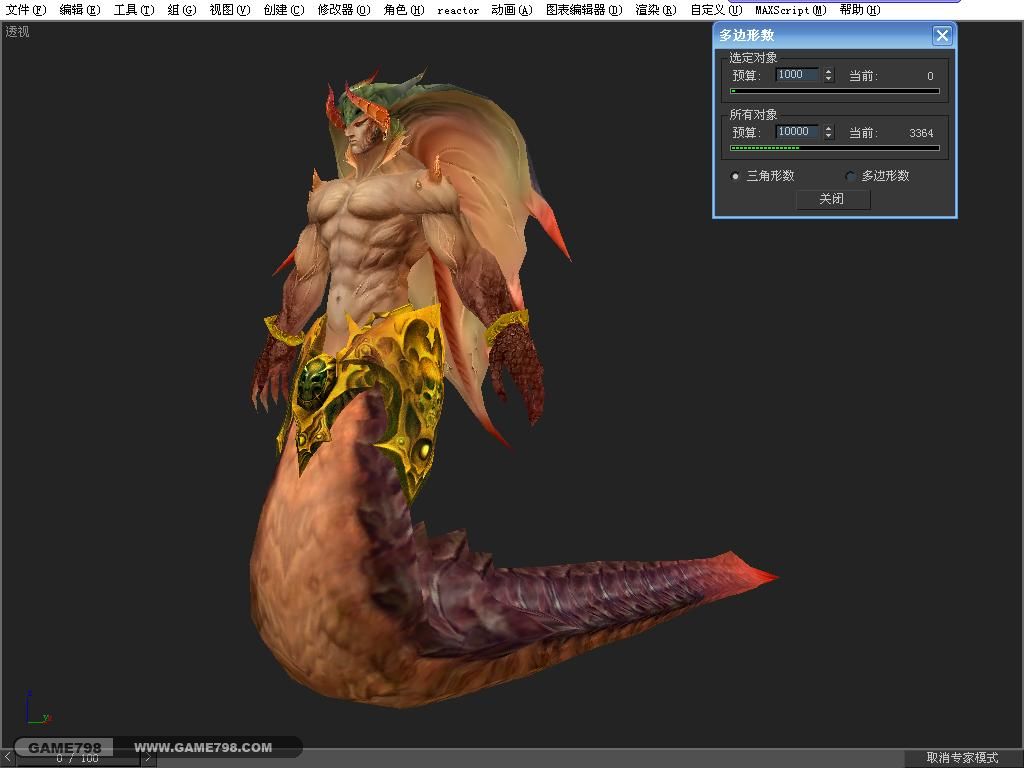
Task: Click the 透视 viewport label
Action: (18, 31)
